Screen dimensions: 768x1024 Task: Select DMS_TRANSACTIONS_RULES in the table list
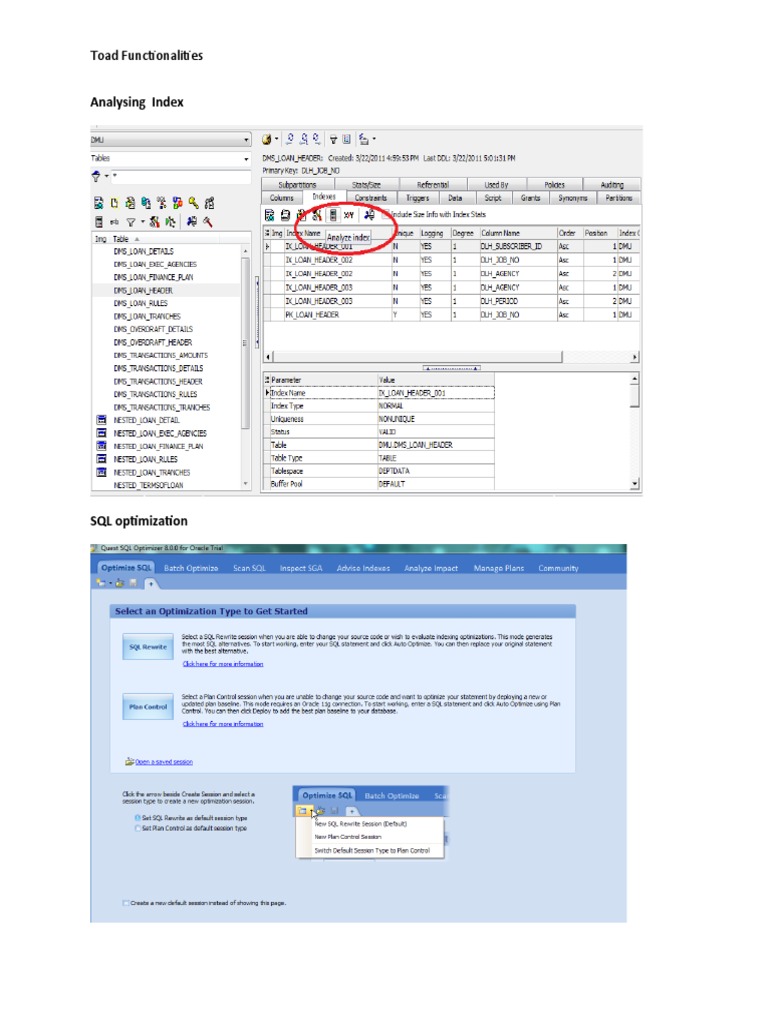(155, 394)
